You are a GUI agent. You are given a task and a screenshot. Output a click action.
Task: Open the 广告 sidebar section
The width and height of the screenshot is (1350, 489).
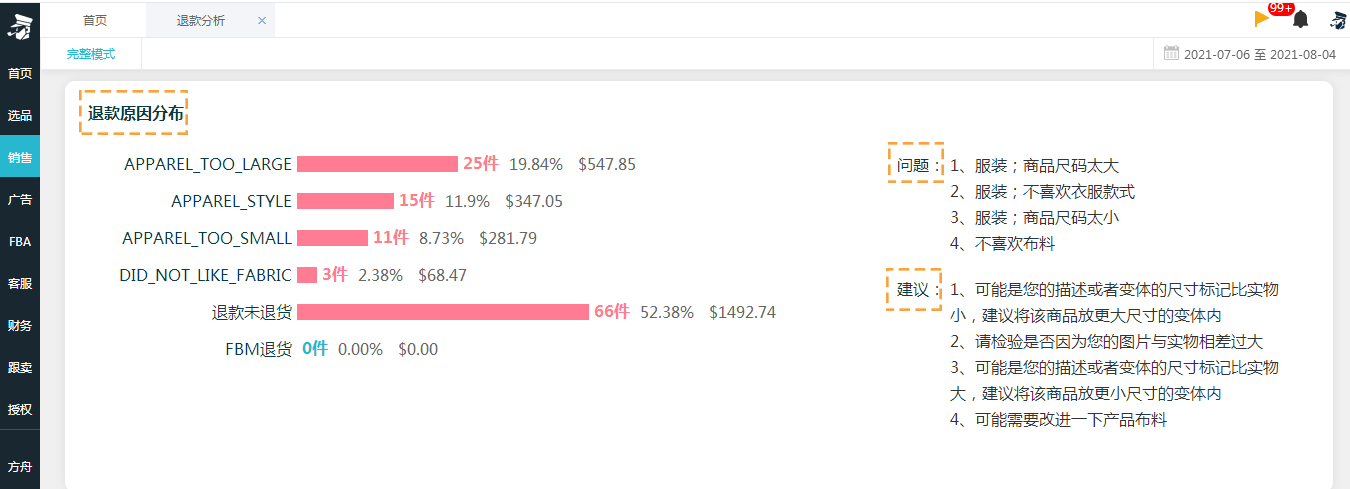tap(20, 199)
